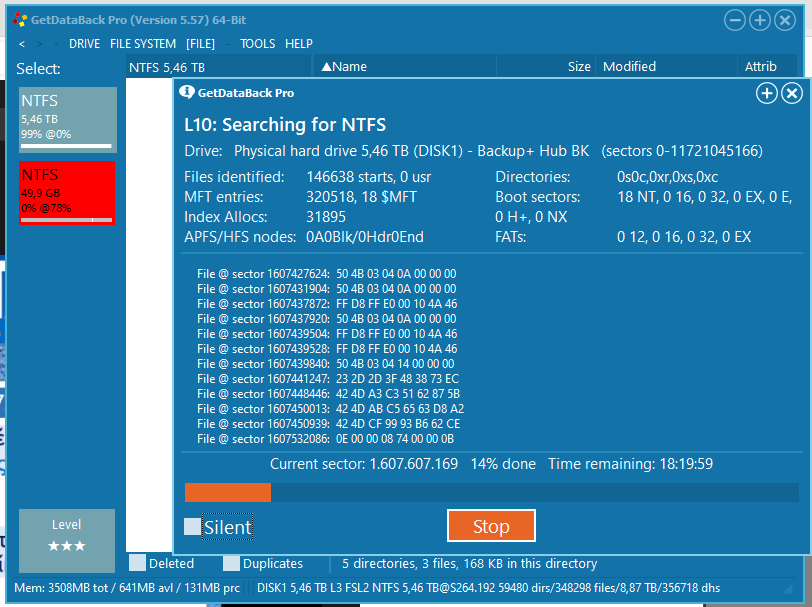Screen dimensions: 812x607
Task: Click the Directories value 0s0c,0xr,0xs,0xc
Action: click(667, 177)
